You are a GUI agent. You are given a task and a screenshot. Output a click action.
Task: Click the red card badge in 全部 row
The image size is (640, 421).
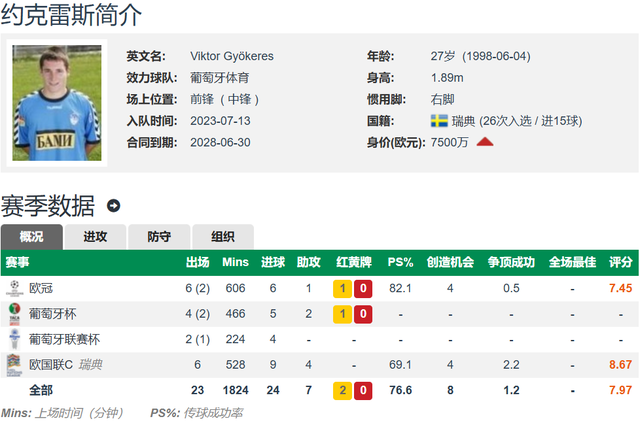(363, 390)
